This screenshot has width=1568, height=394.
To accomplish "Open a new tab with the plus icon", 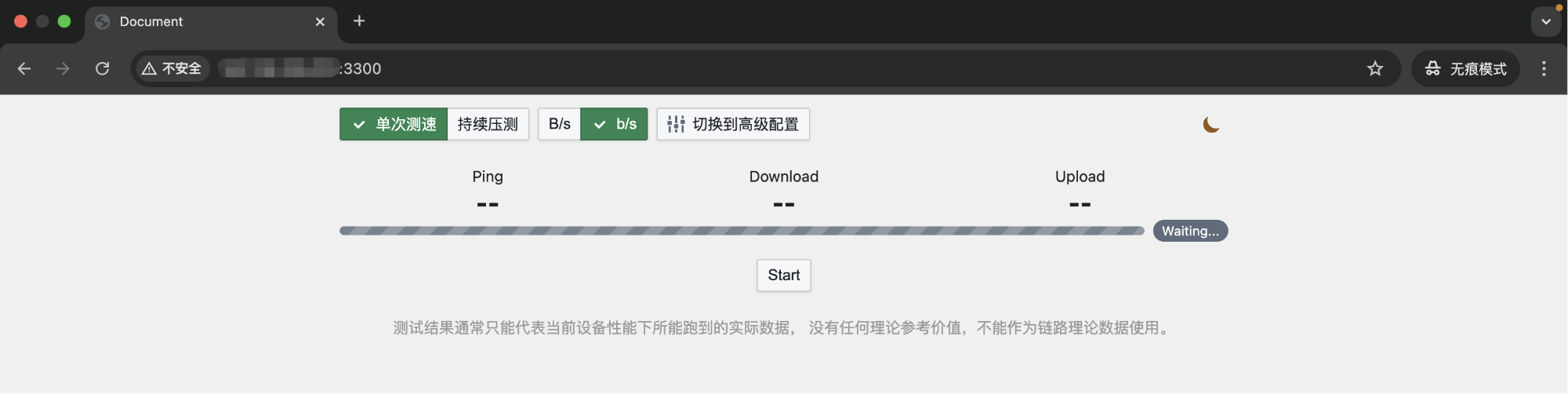I will 359,21.
